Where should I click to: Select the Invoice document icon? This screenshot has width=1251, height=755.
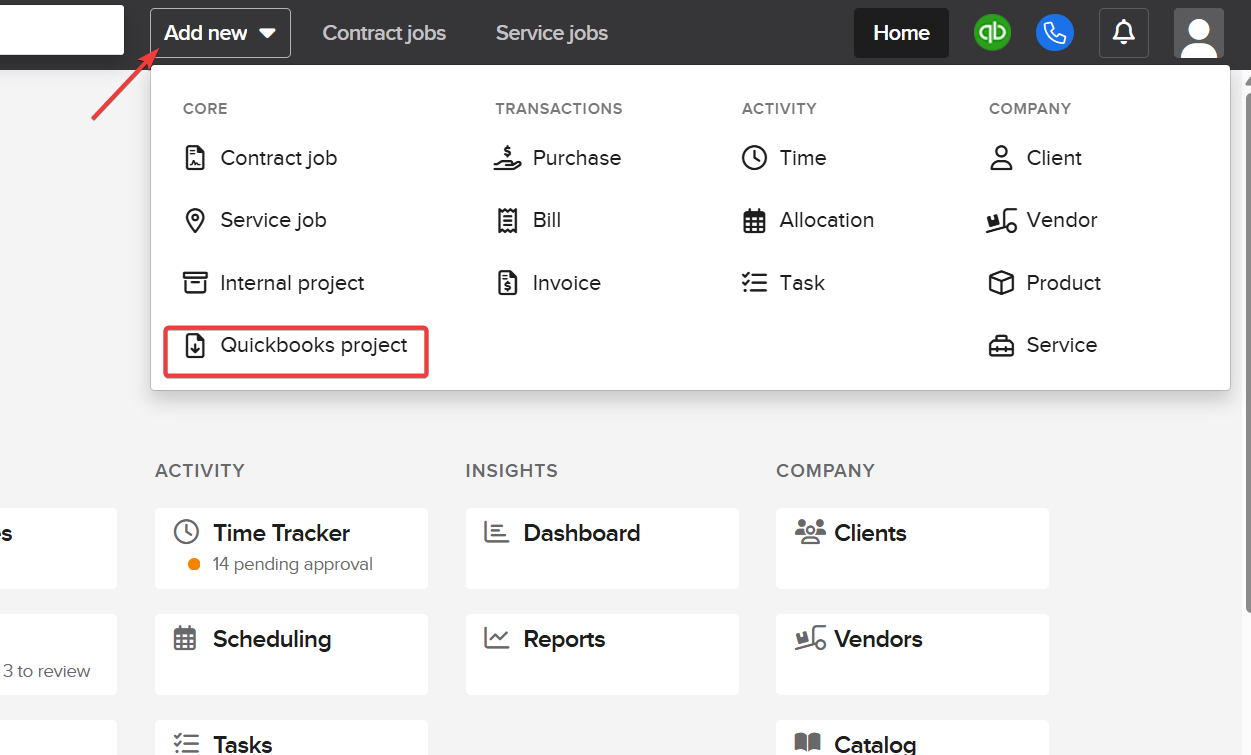tap(507, 282)
